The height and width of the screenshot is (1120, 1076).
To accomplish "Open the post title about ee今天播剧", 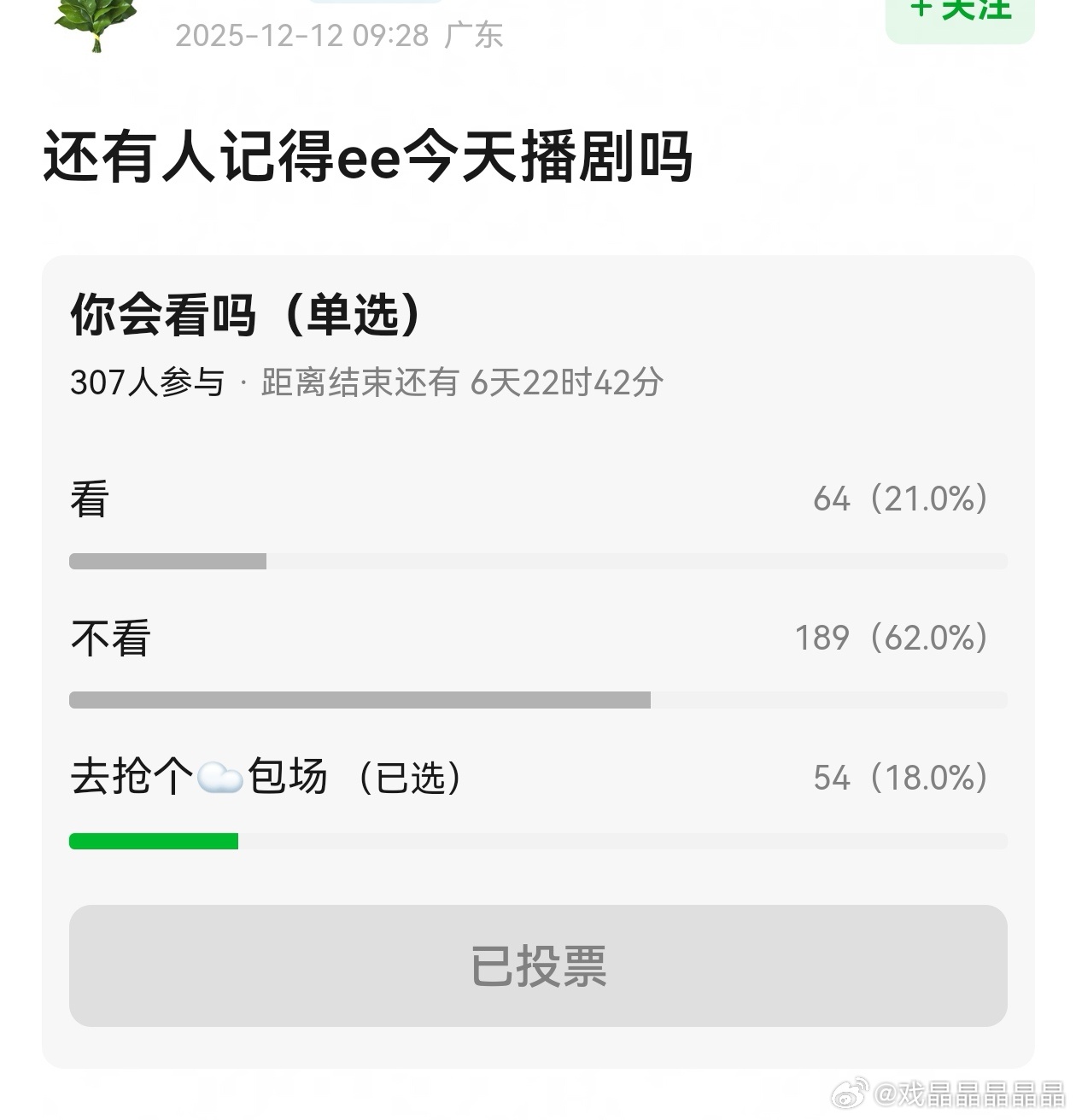I will pyautogui.click(x=367, y=157).
